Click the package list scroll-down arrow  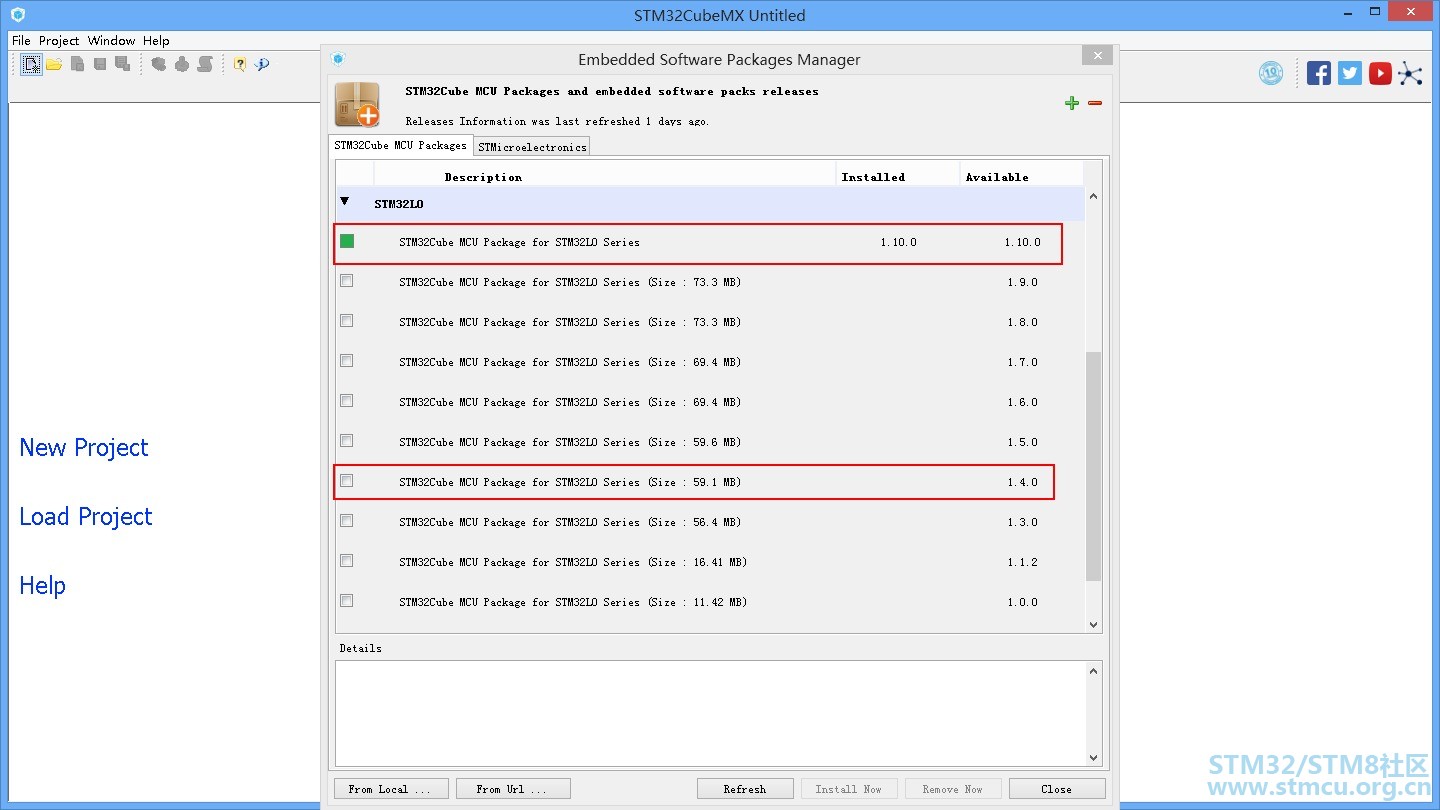tap(1093, 624)
